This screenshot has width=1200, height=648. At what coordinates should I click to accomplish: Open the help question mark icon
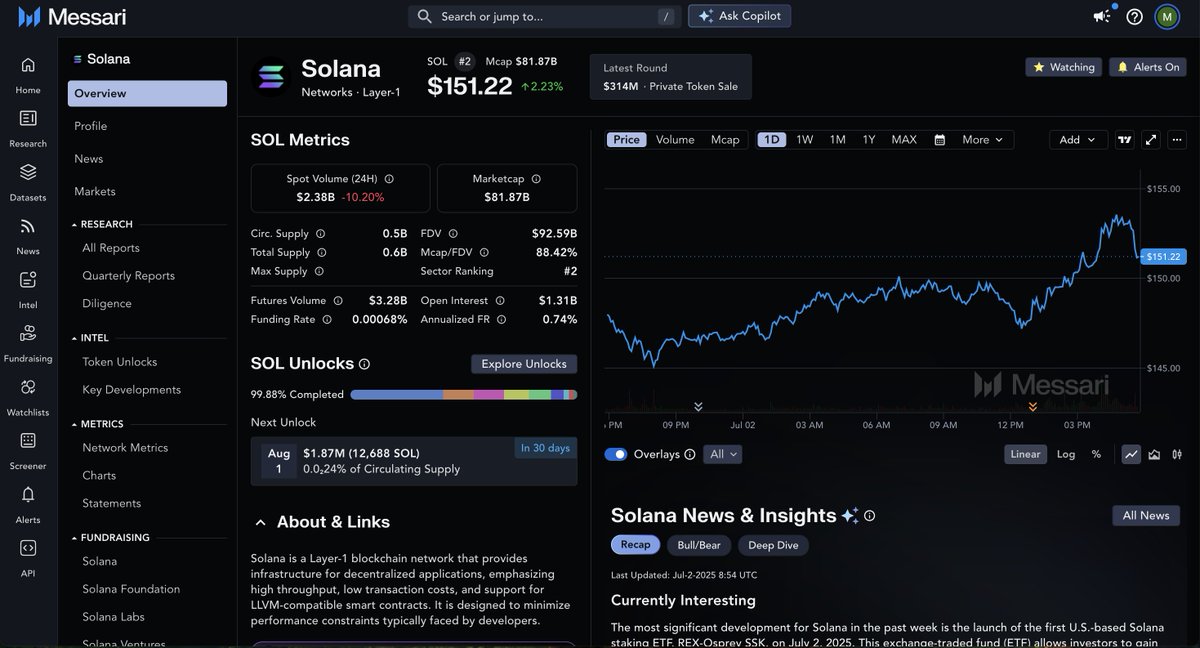[1134, 16]
